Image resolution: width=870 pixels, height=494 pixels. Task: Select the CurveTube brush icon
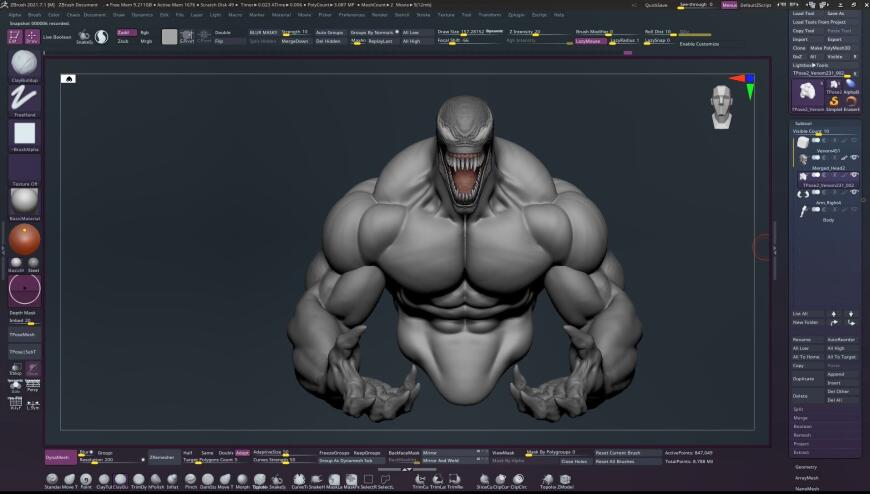299,479
